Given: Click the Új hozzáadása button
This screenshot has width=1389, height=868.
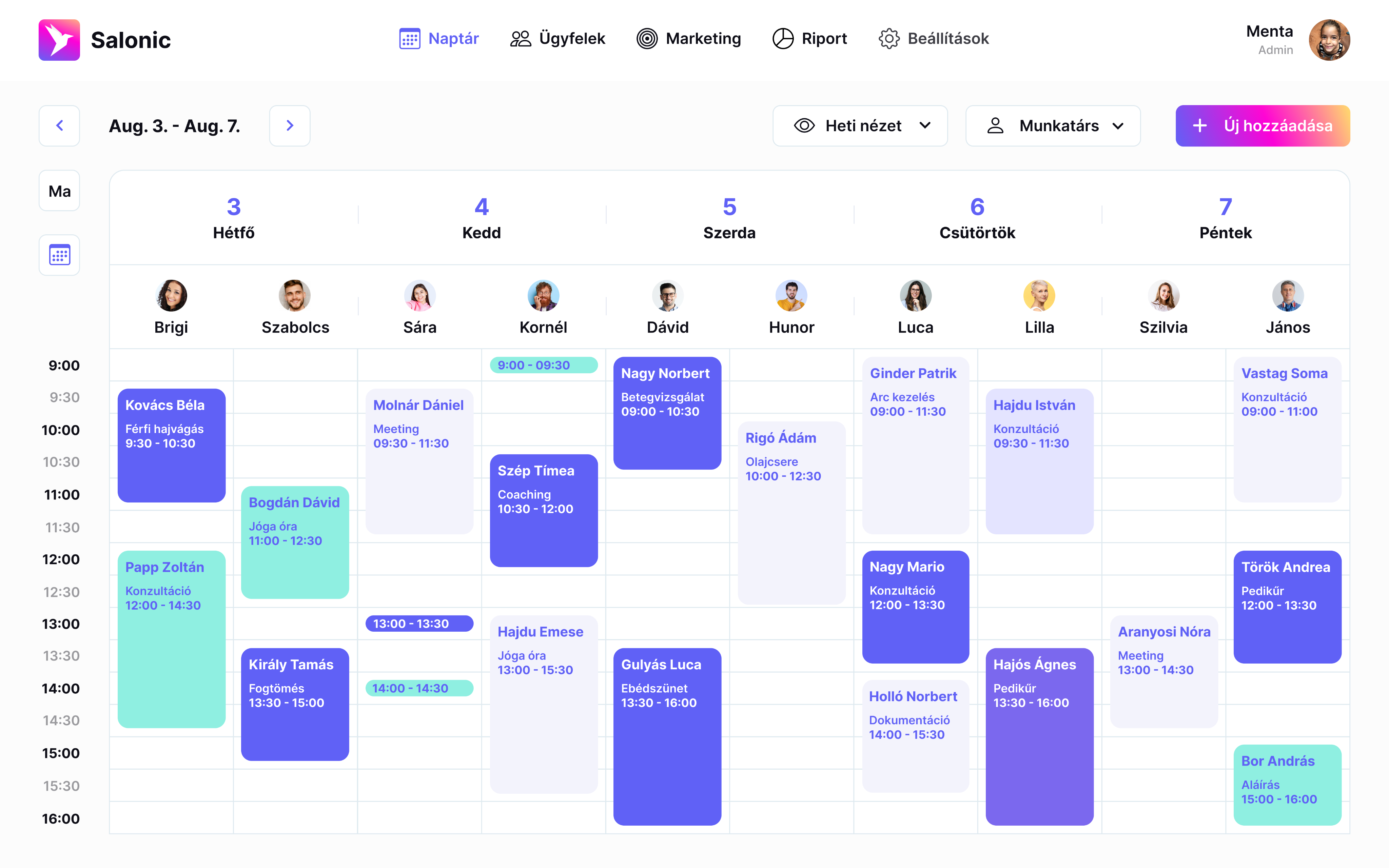Looking at the screenshot, I should tap(1262, 126).
